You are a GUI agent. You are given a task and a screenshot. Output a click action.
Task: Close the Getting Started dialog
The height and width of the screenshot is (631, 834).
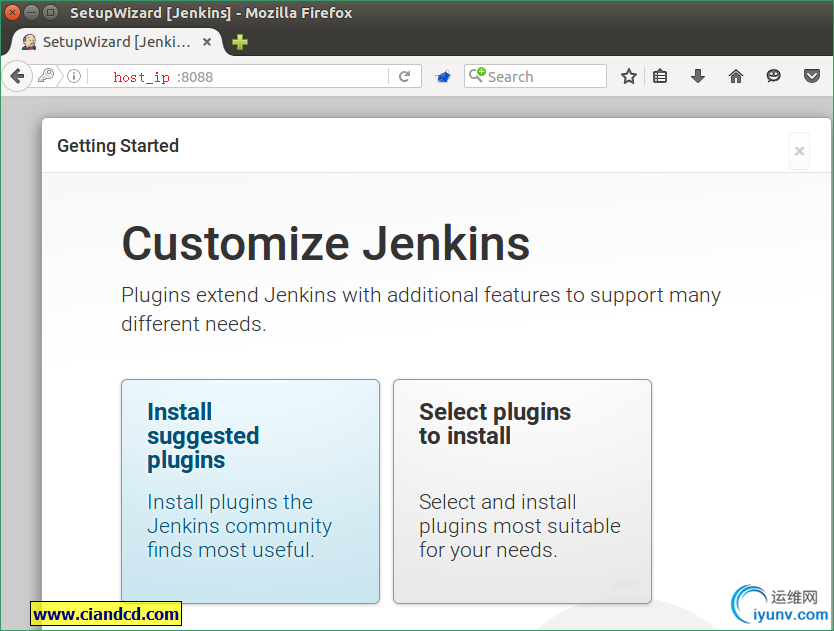799,151
